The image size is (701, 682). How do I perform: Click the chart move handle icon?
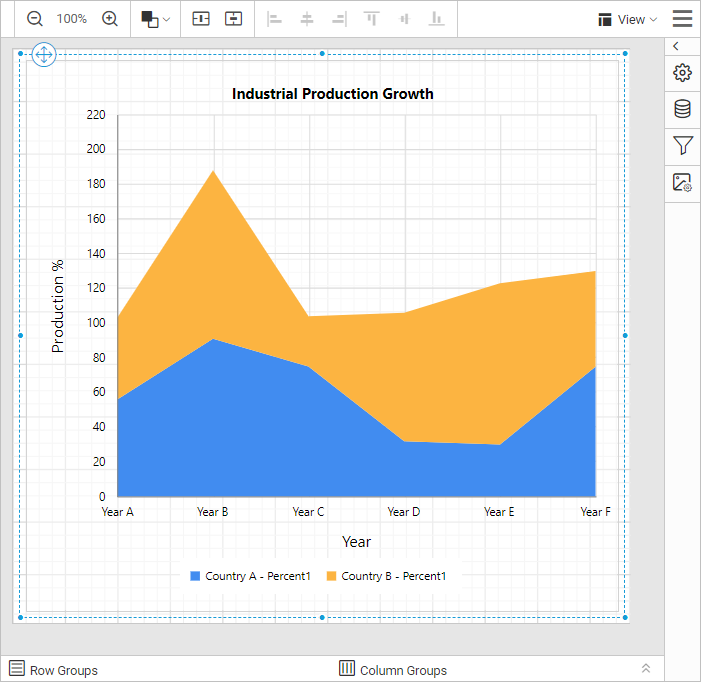(x=44, y=54)
